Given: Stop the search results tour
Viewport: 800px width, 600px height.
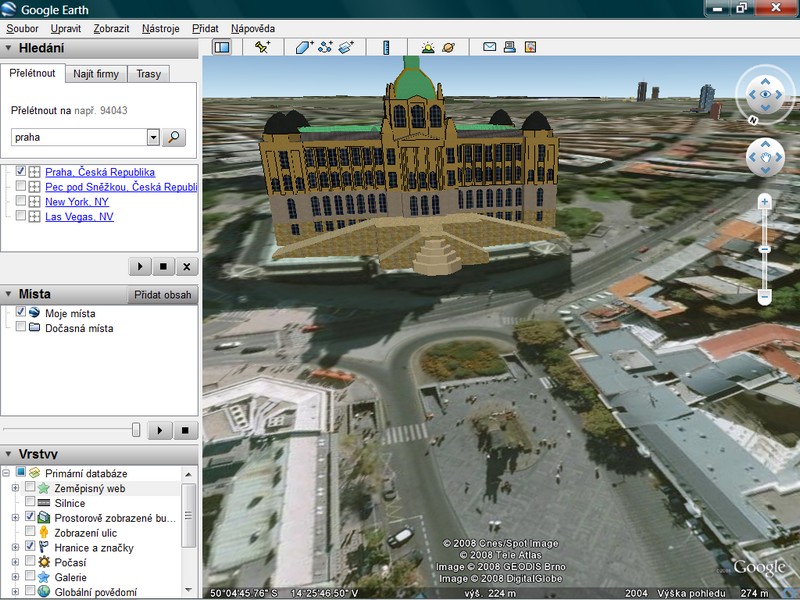Looking at the screenshot, I should point(163,266).
